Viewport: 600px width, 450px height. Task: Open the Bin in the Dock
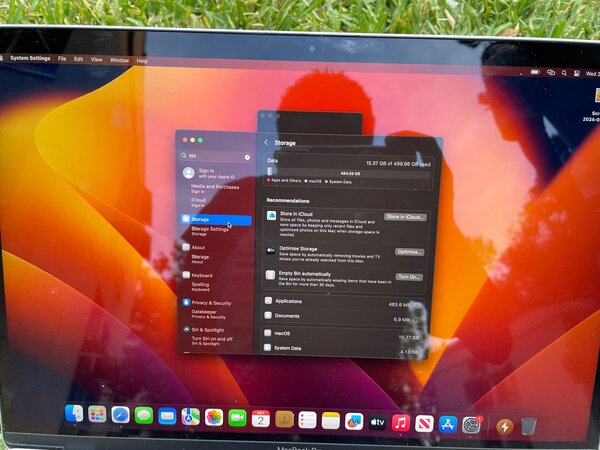[x=528, y=427]
